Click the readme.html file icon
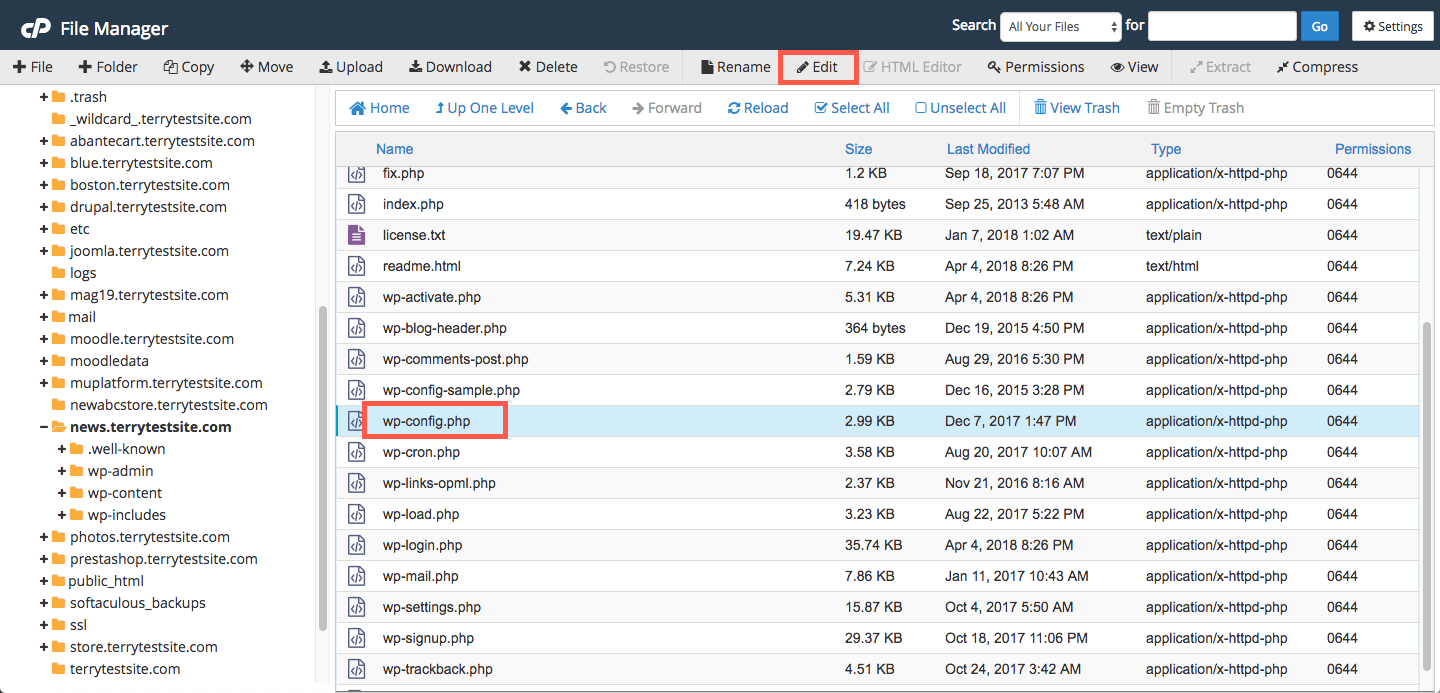This screenshot has width=1440, height=693. click(357, 266)
